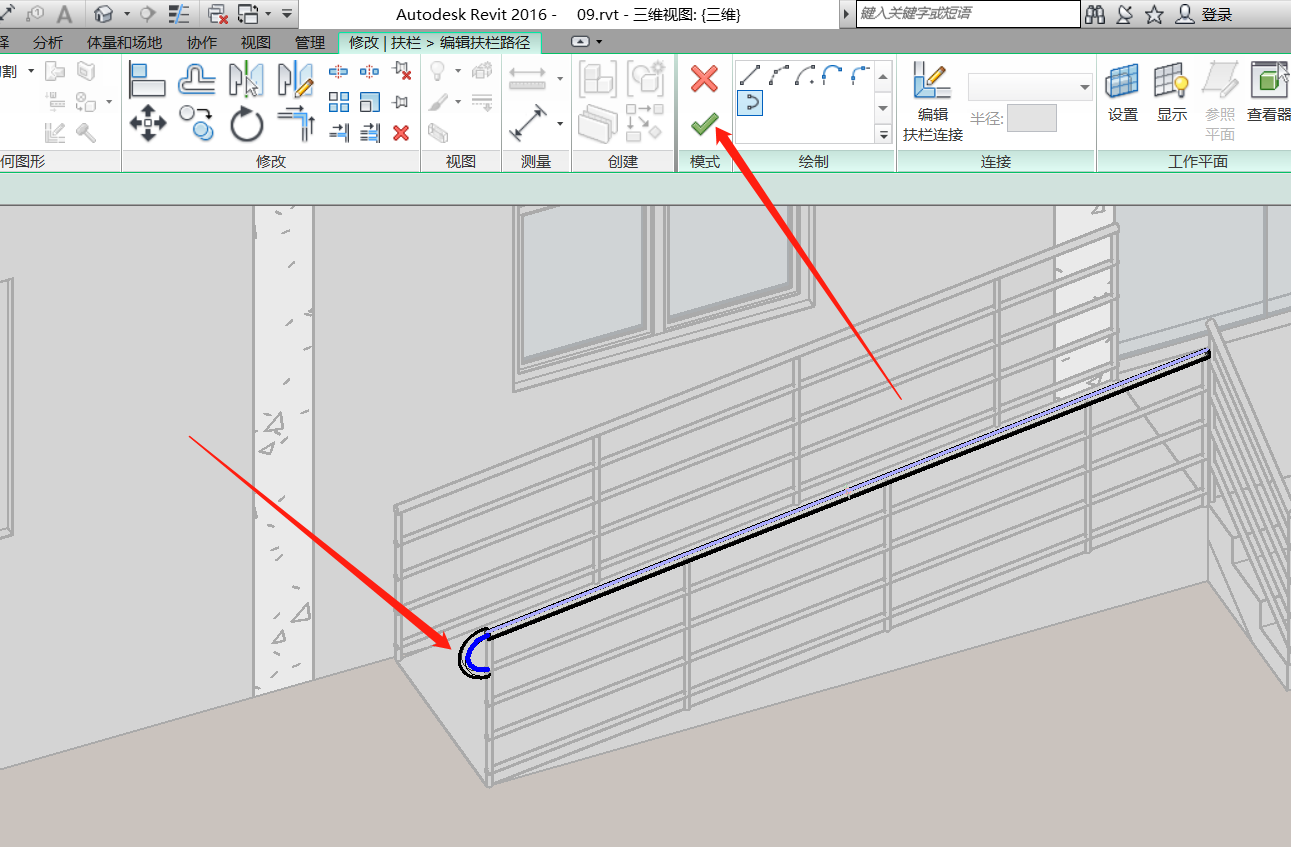Click the green checkmark to finish edit mode
Image resolution: width=1291 pixels, height=847 pixels.
(x=705, y=123)
